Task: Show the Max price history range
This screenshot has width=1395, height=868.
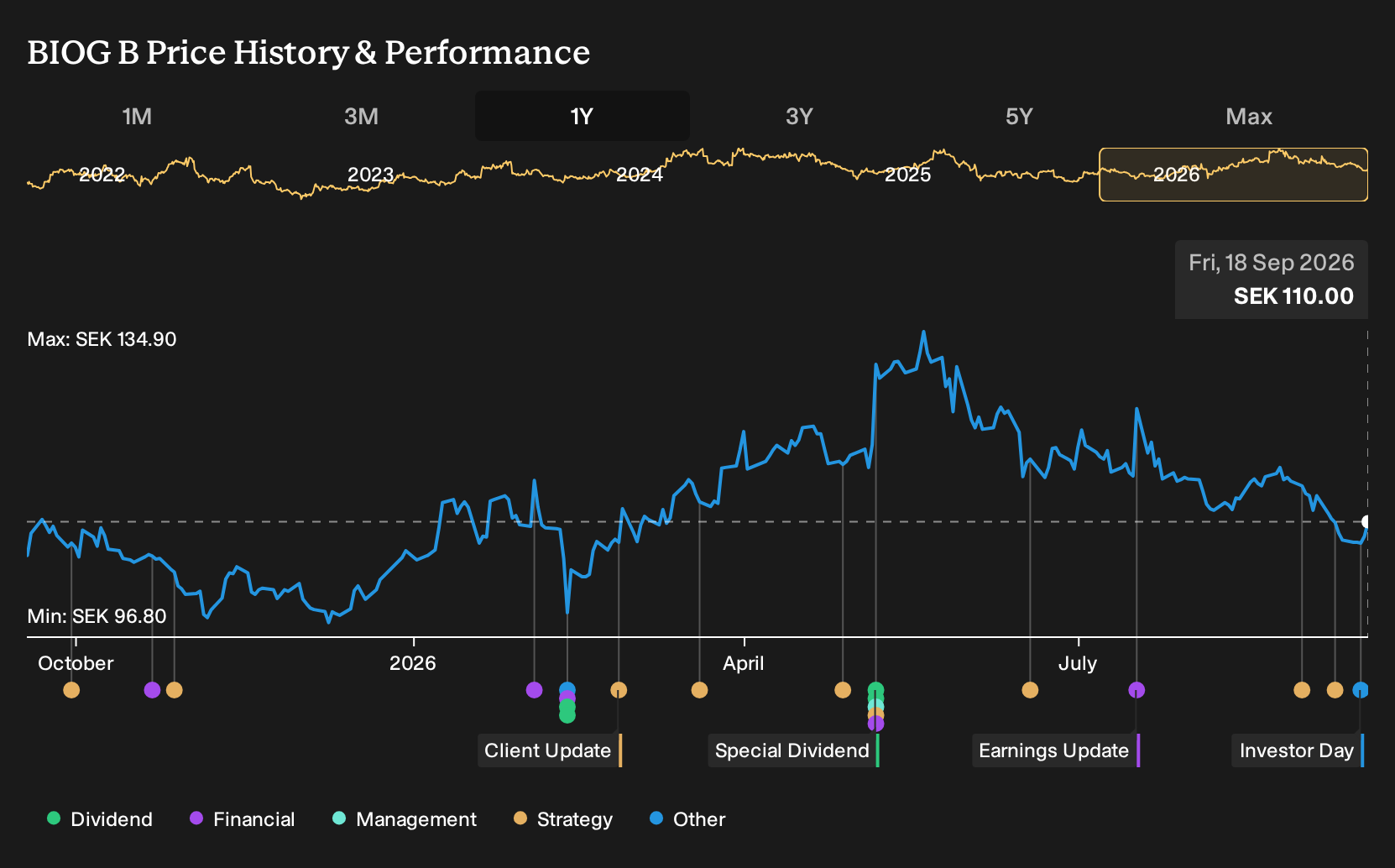Action: [1249, 117]
